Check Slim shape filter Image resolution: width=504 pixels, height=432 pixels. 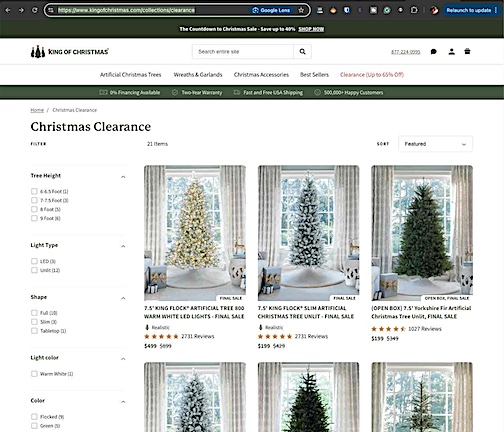[34, 322]
